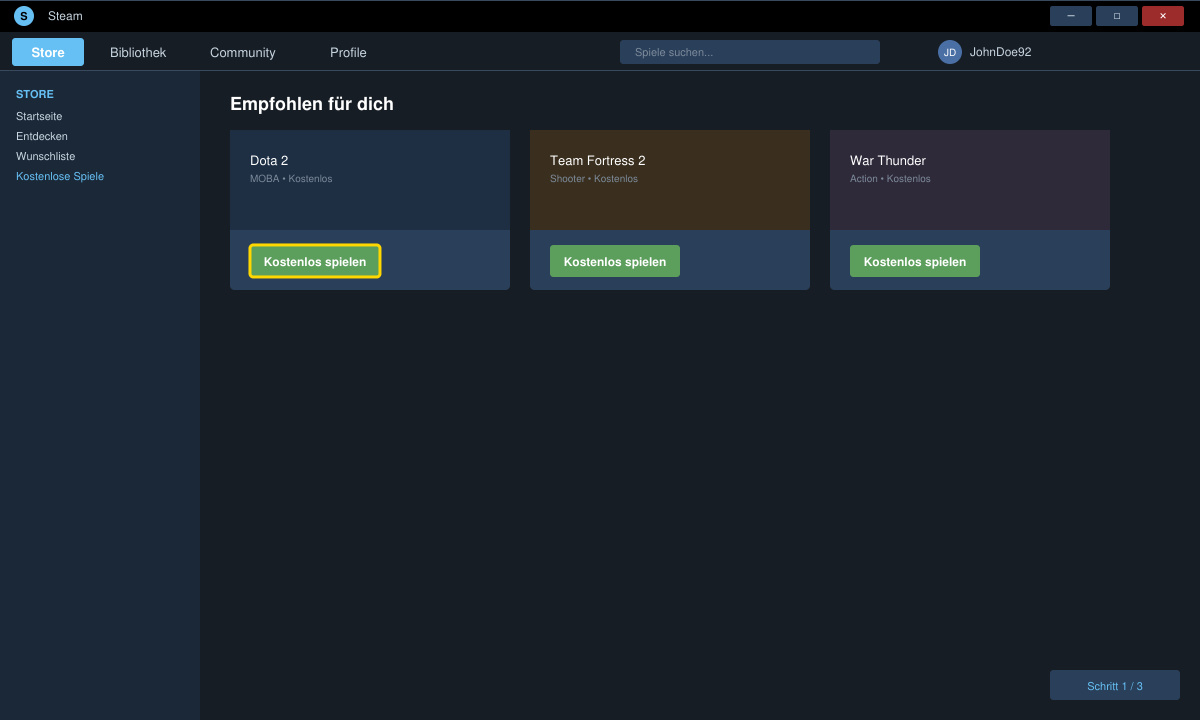Click the Shooter • Kostenlos label
The height and width of the screenshot is (720, 1200).
(594, 179)
